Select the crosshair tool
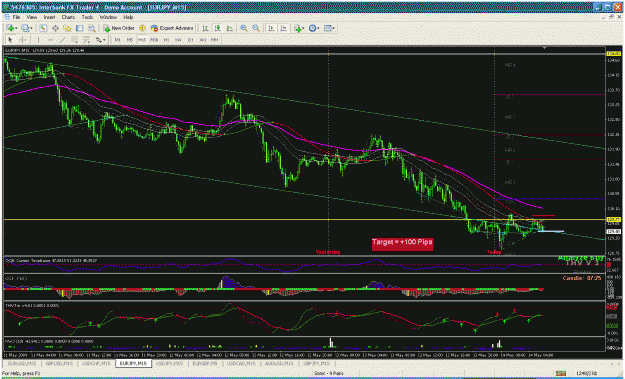Image resolution: width=625 pixels, height=379 pixels. pos(23,39)
